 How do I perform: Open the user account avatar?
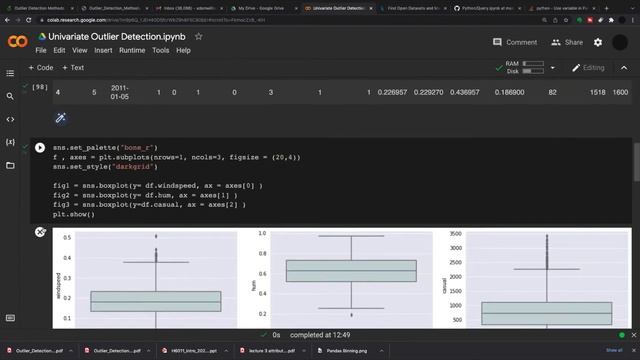coord(620,42)
